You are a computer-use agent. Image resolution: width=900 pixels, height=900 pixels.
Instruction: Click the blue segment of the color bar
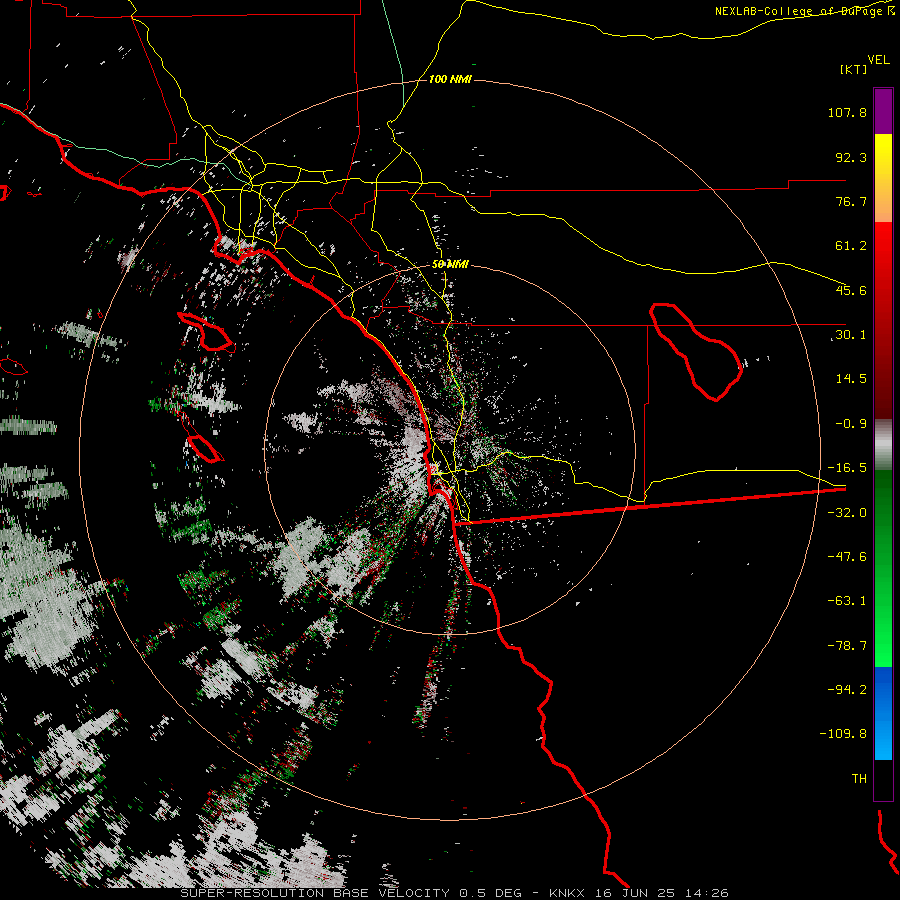[883, 713]
